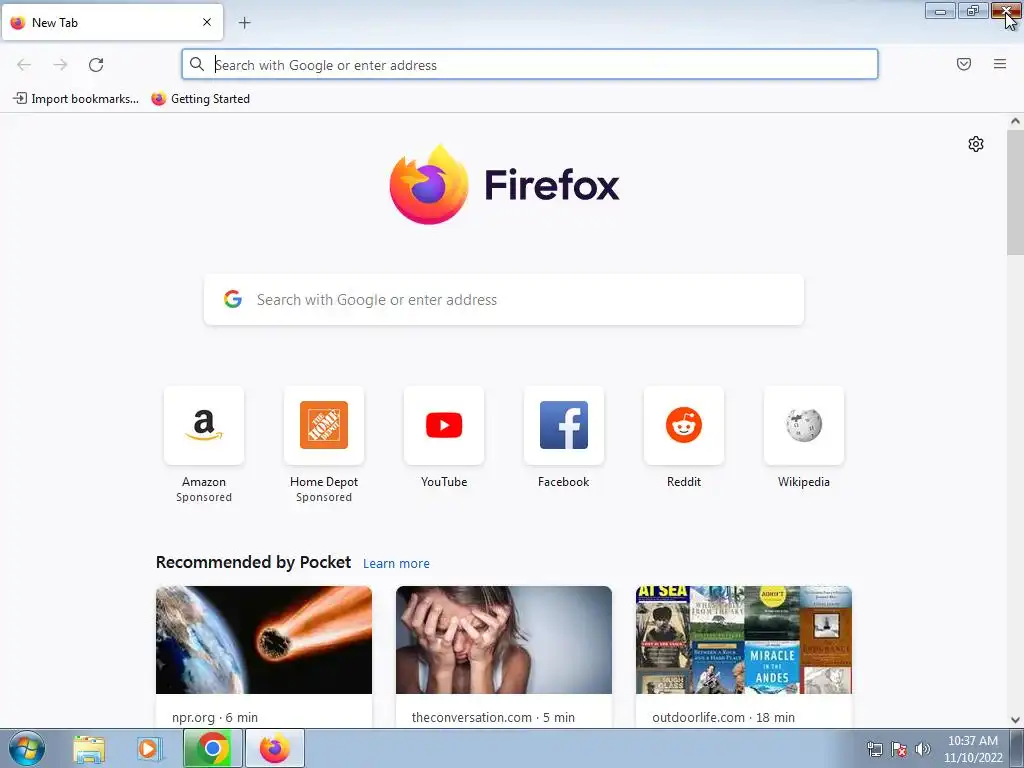This screenshot has height=768, width=1024.
Task: Open the Facebook shortcut tile
Action: tap(564, 425)
